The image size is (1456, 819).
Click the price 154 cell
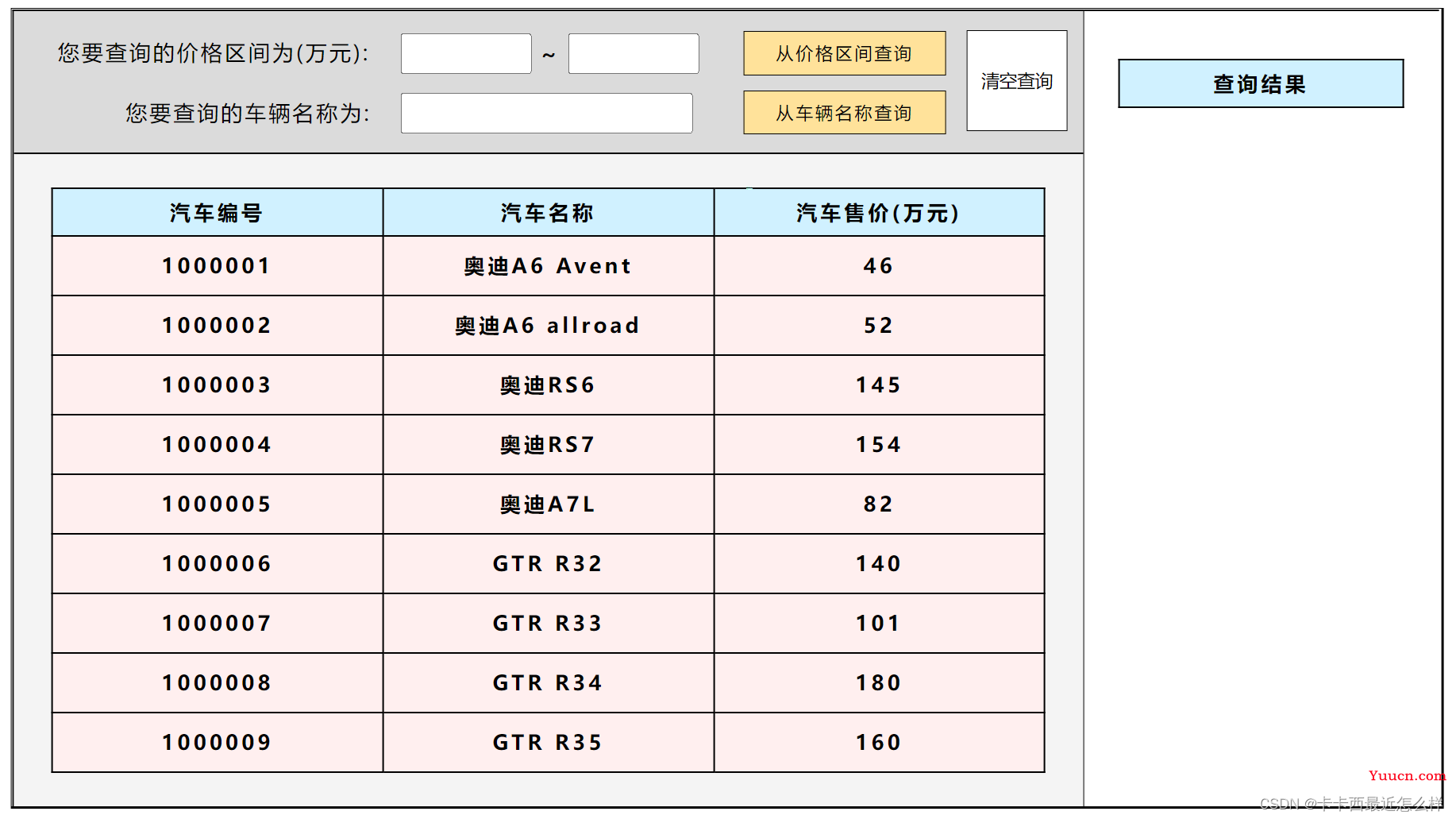click(x=880, y=445)
